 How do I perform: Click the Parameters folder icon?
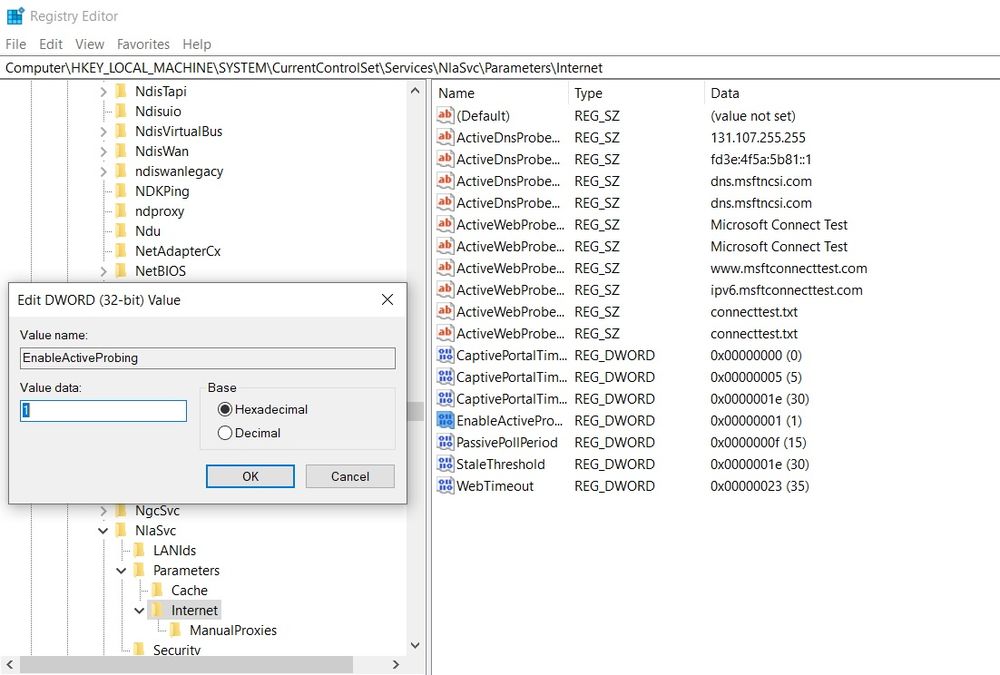139,570
